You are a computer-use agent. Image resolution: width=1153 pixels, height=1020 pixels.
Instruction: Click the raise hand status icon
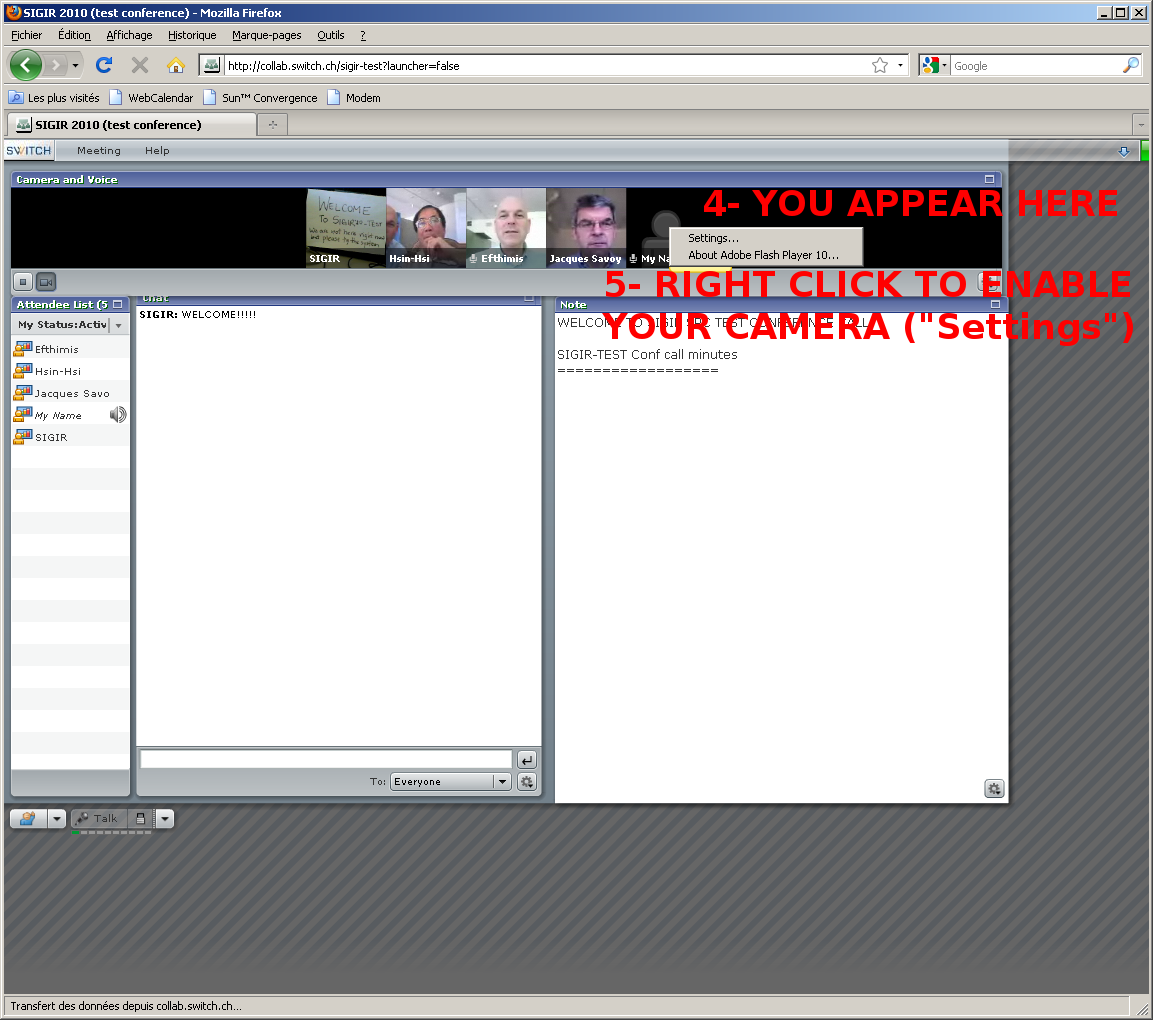(27, 819)
